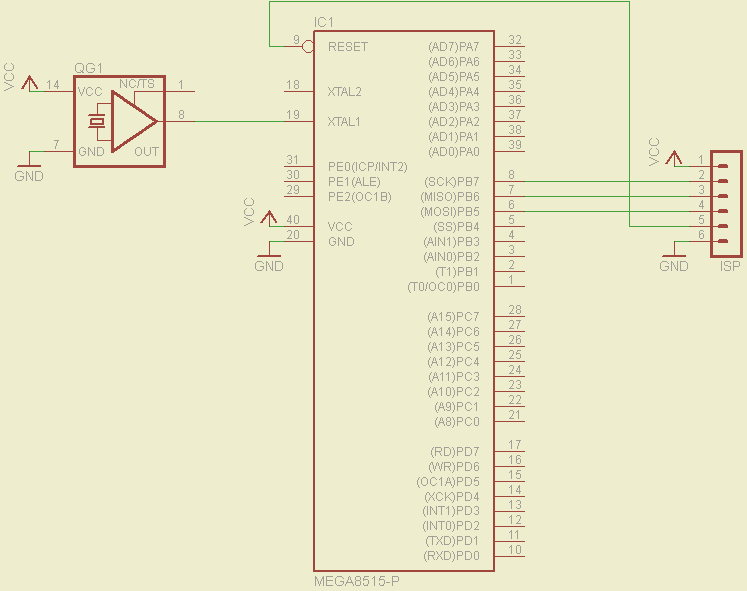Select the VCC arrow next to ISP connector
The width and height of the screenshot is (747, 591).
click(674, 156)
